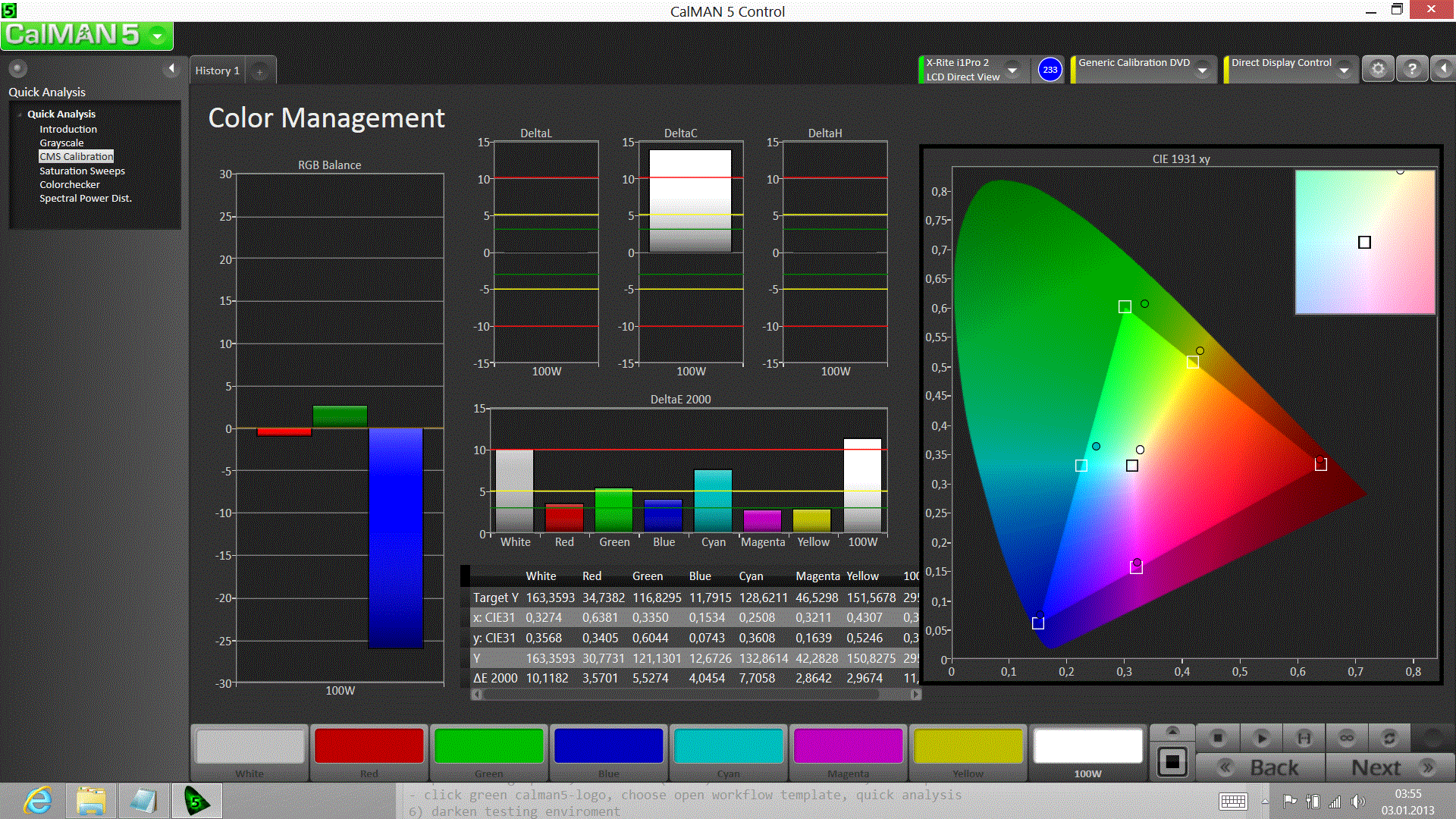Click the help question mark icon

coord(1412,70)
